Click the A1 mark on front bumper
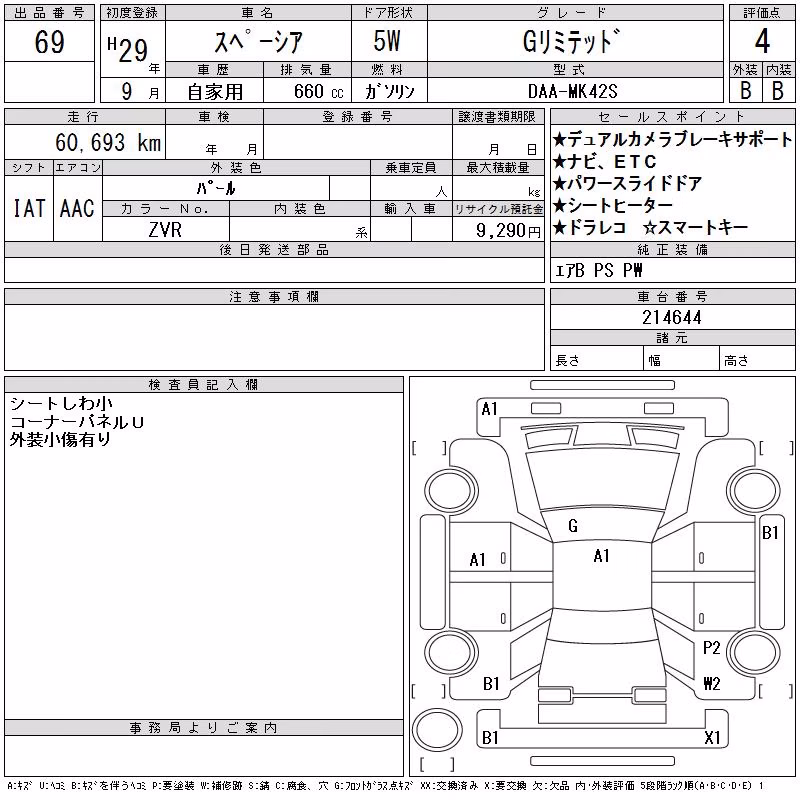 pyautogui.click(x=489, y=409)
